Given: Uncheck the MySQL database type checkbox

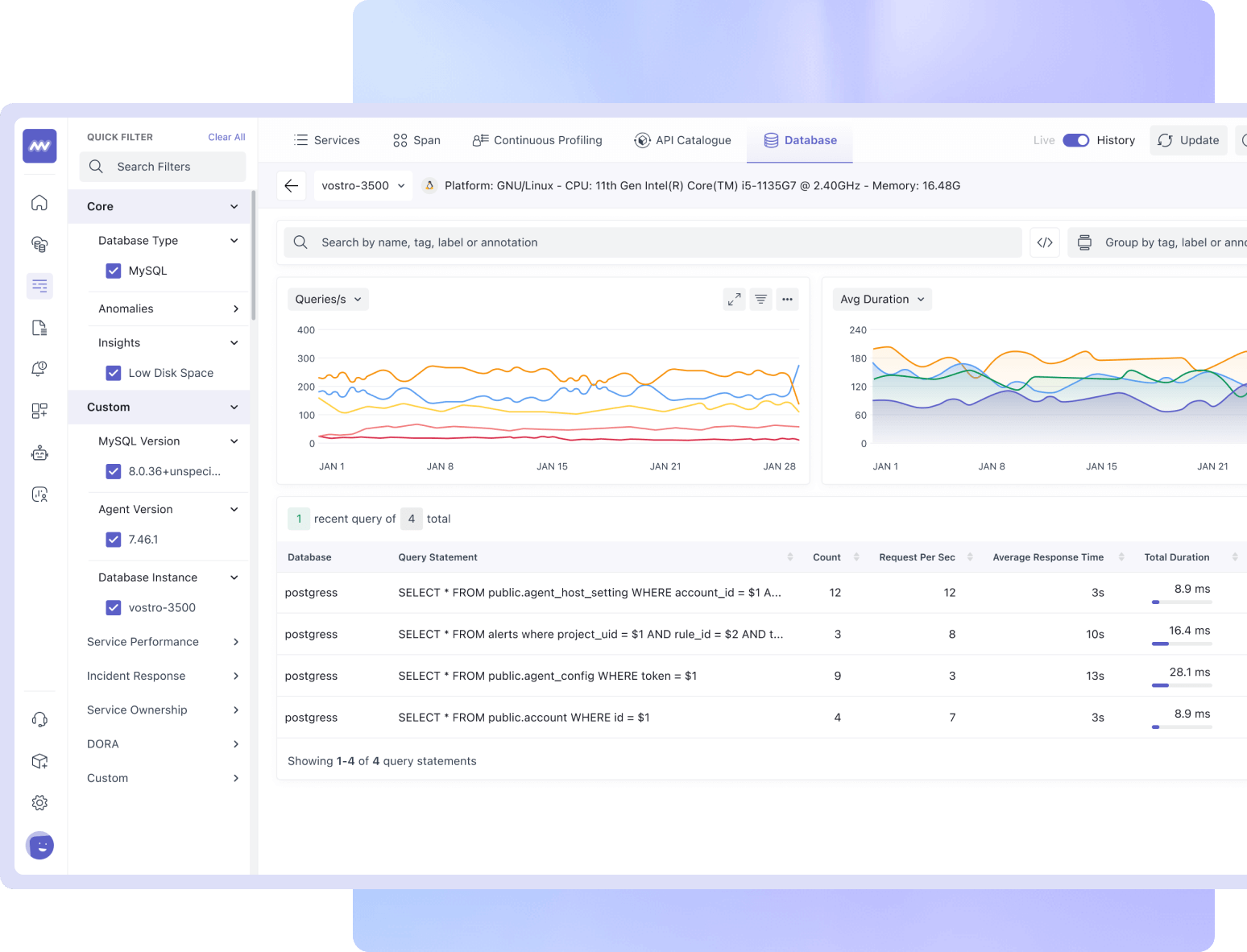Looking at the screenshot, I should pos(114,271).
